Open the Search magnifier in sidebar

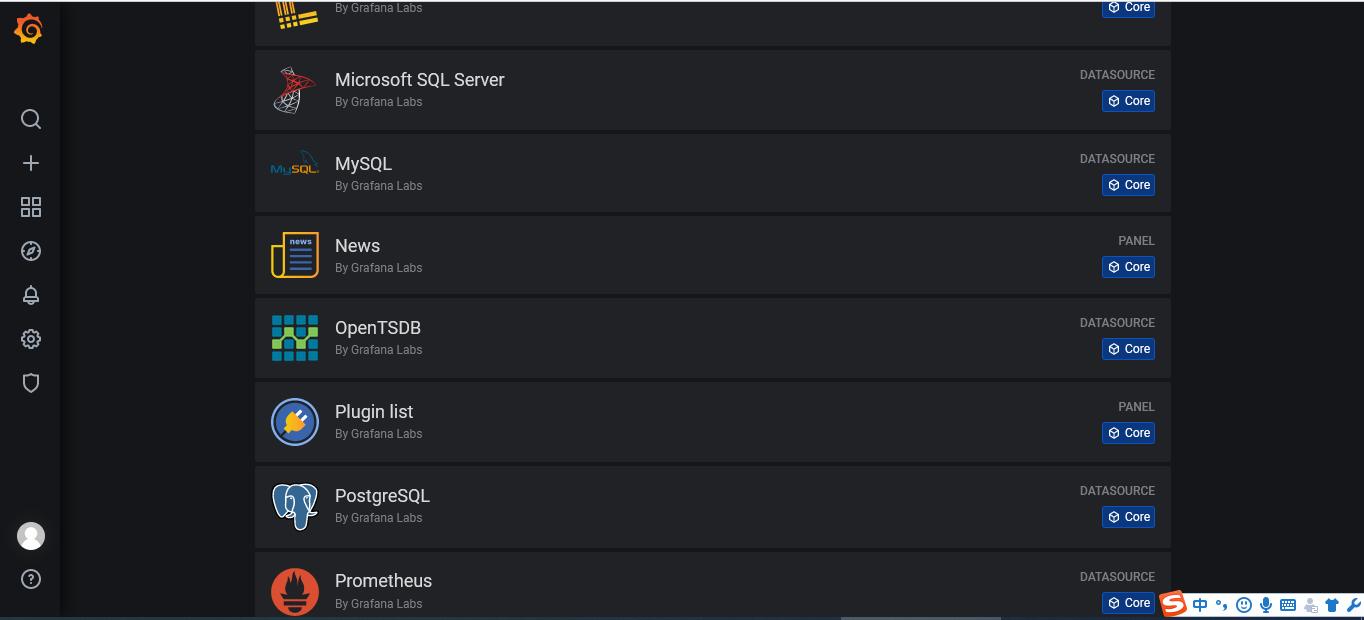pyautogui.click(x=31, y=120)
